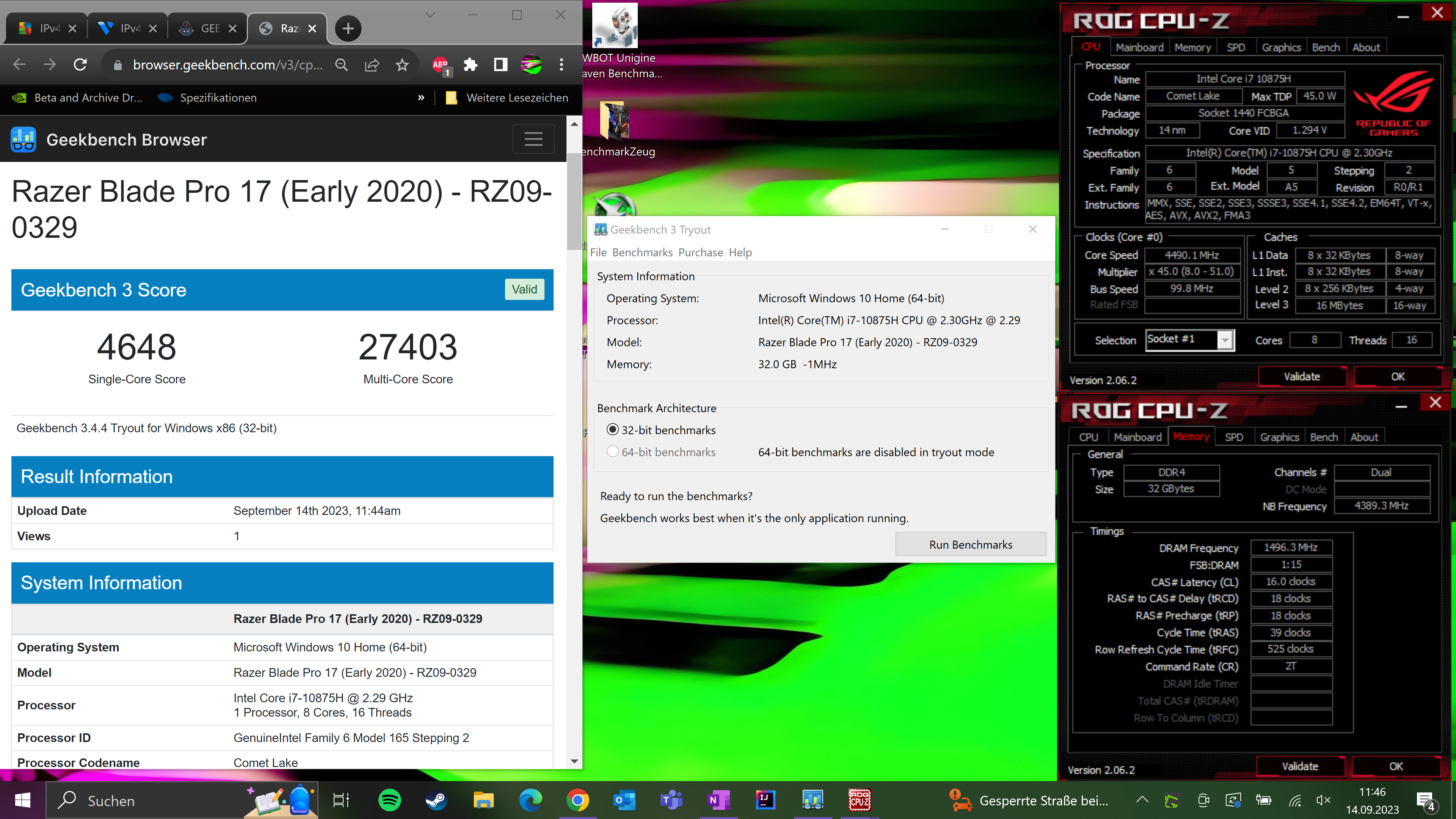The height and width of the screenshot is (819, 1456).
Task: Open the Adblock Plus extension icon
Action: click(441, 65)
